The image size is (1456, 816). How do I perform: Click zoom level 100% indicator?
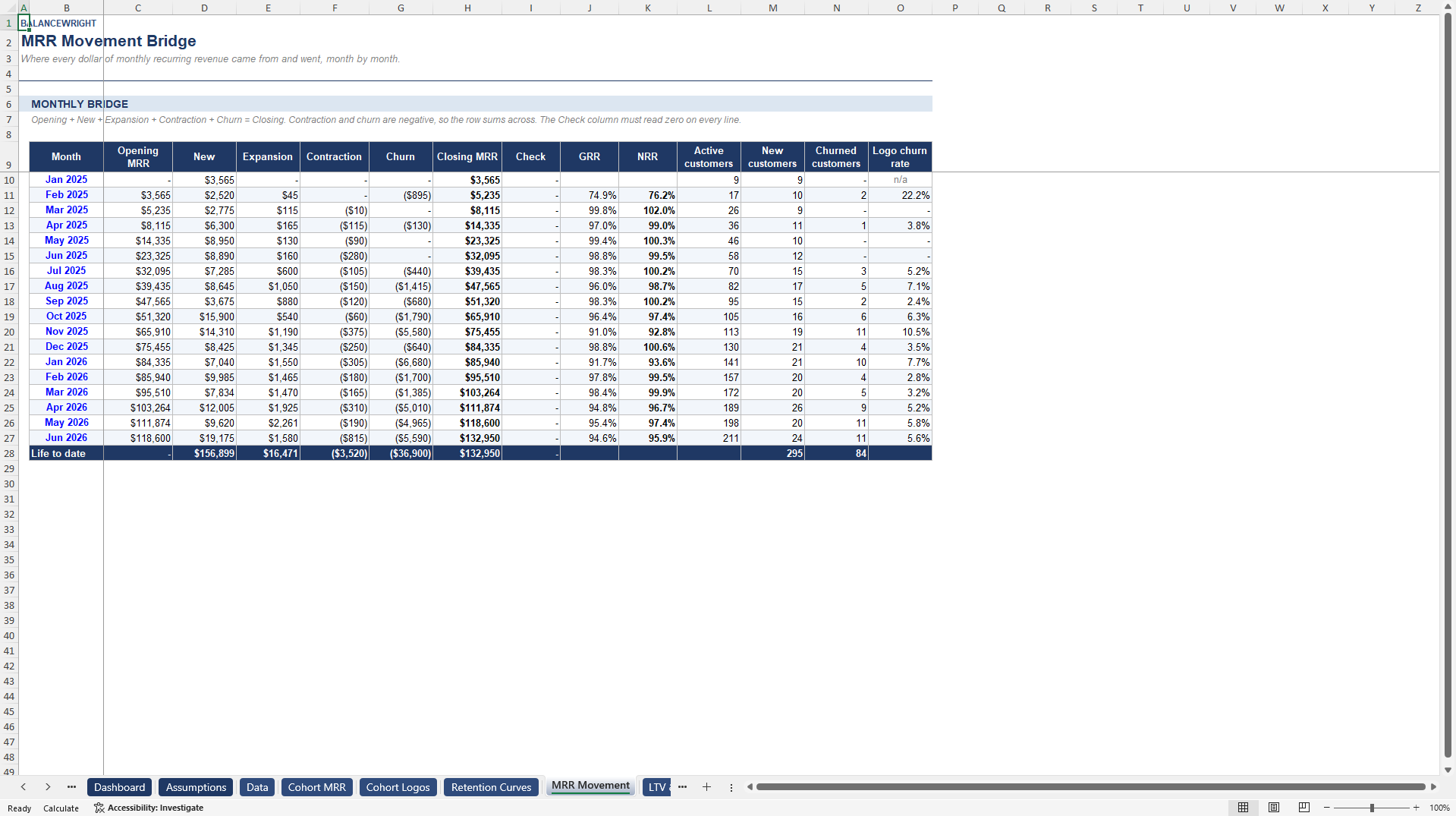[x=1439, y=808]
